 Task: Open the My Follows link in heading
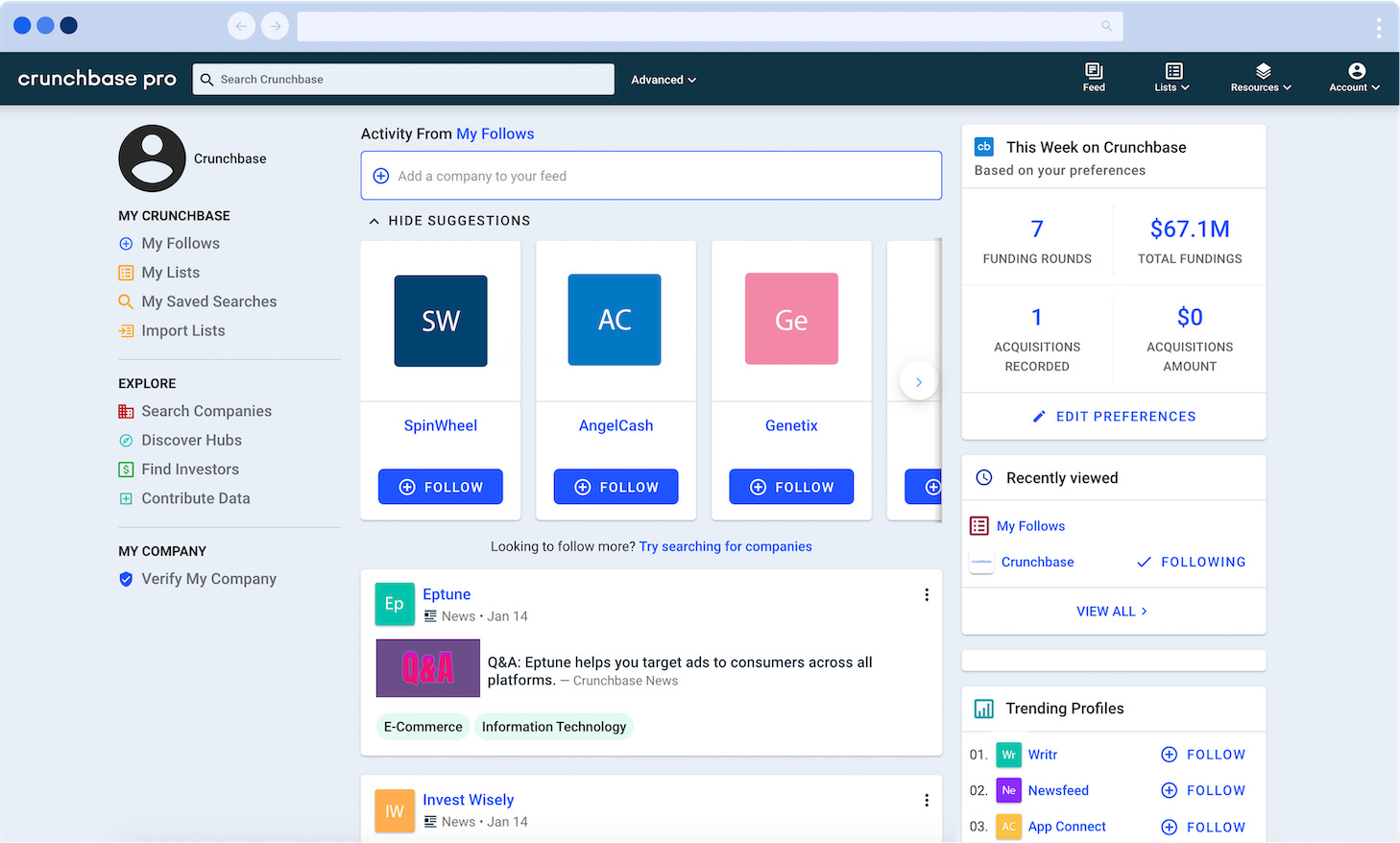[x=495, y=133]
